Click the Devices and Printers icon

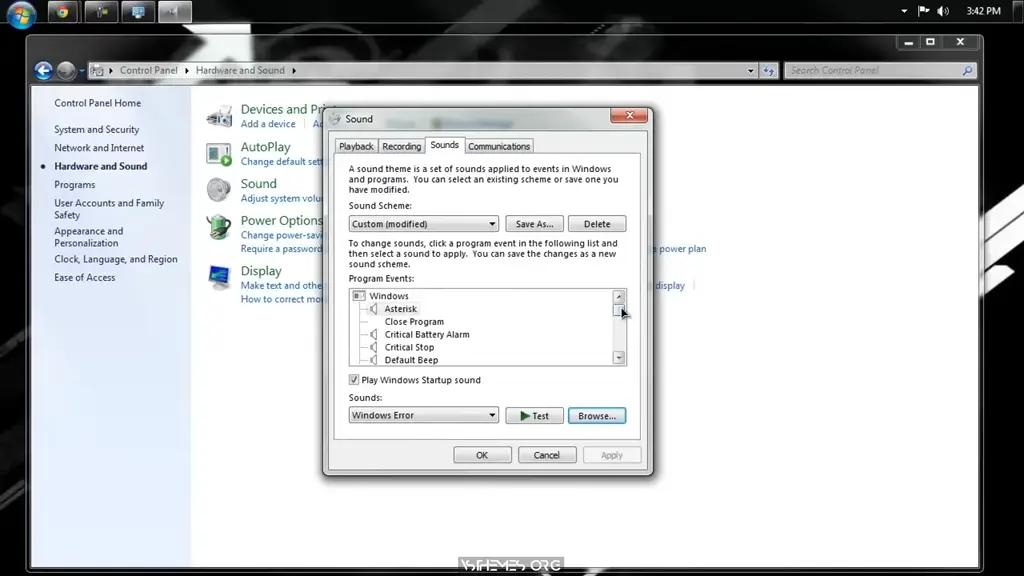click(219, 114)
